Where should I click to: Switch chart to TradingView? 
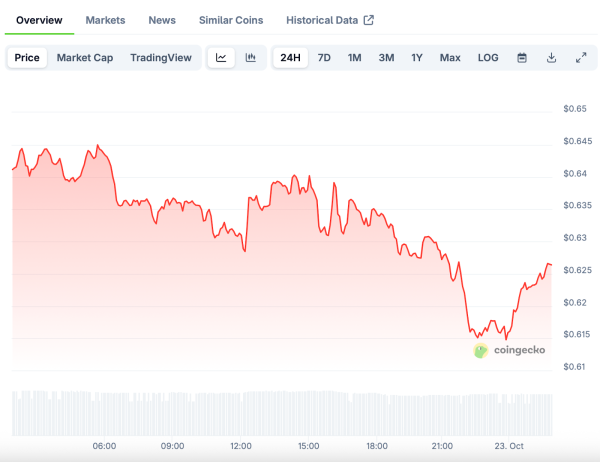point(161,58)
